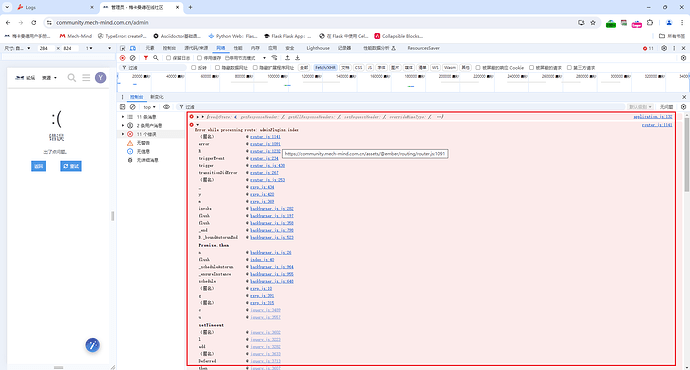Image resolution: width=690 pixels, height=370 pixels.
Task: Clear the console output
Action: 132,107
